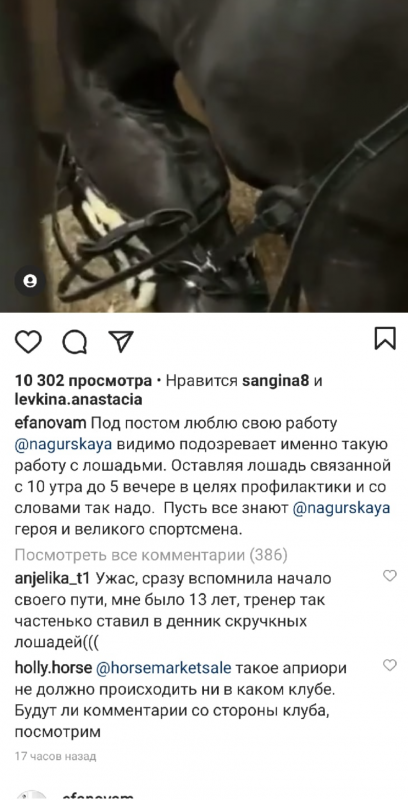Like holly.horse's comment heart

(390, 665)
